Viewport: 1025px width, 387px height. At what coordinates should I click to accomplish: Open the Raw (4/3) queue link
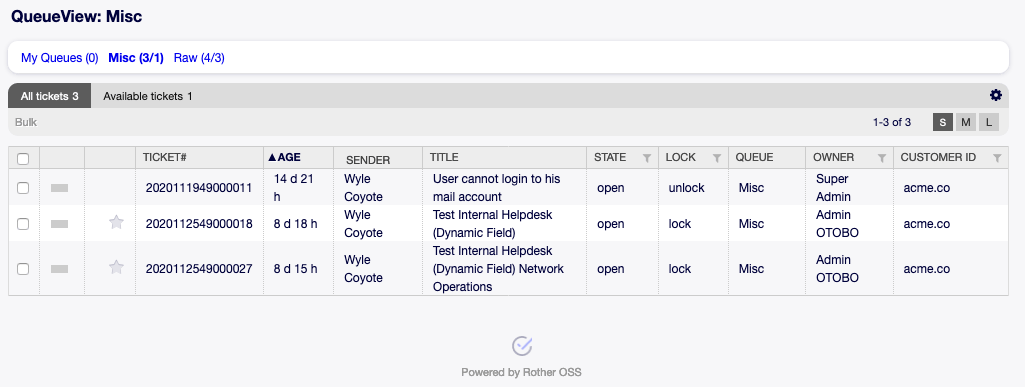point(199,58)
